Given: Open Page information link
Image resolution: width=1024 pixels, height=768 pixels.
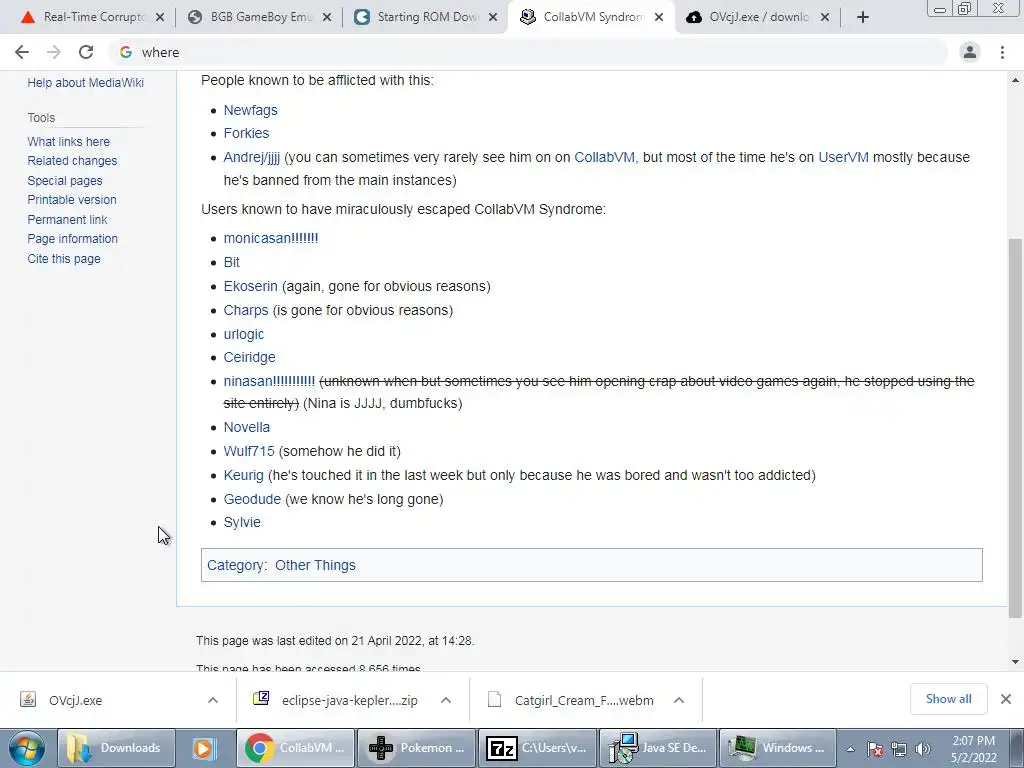Looking at the screenshot, I should pos(72,239).
